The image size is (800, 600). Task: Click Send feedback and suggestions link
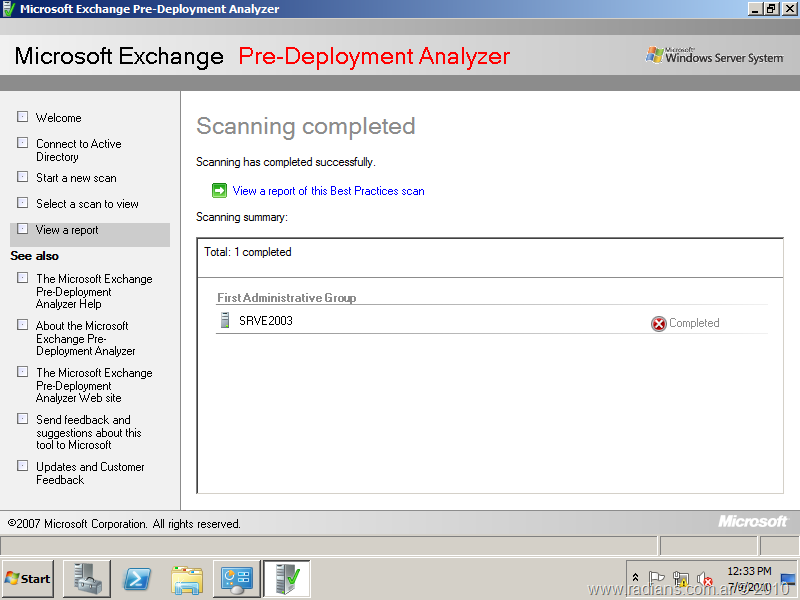click(x=88, y=432)
